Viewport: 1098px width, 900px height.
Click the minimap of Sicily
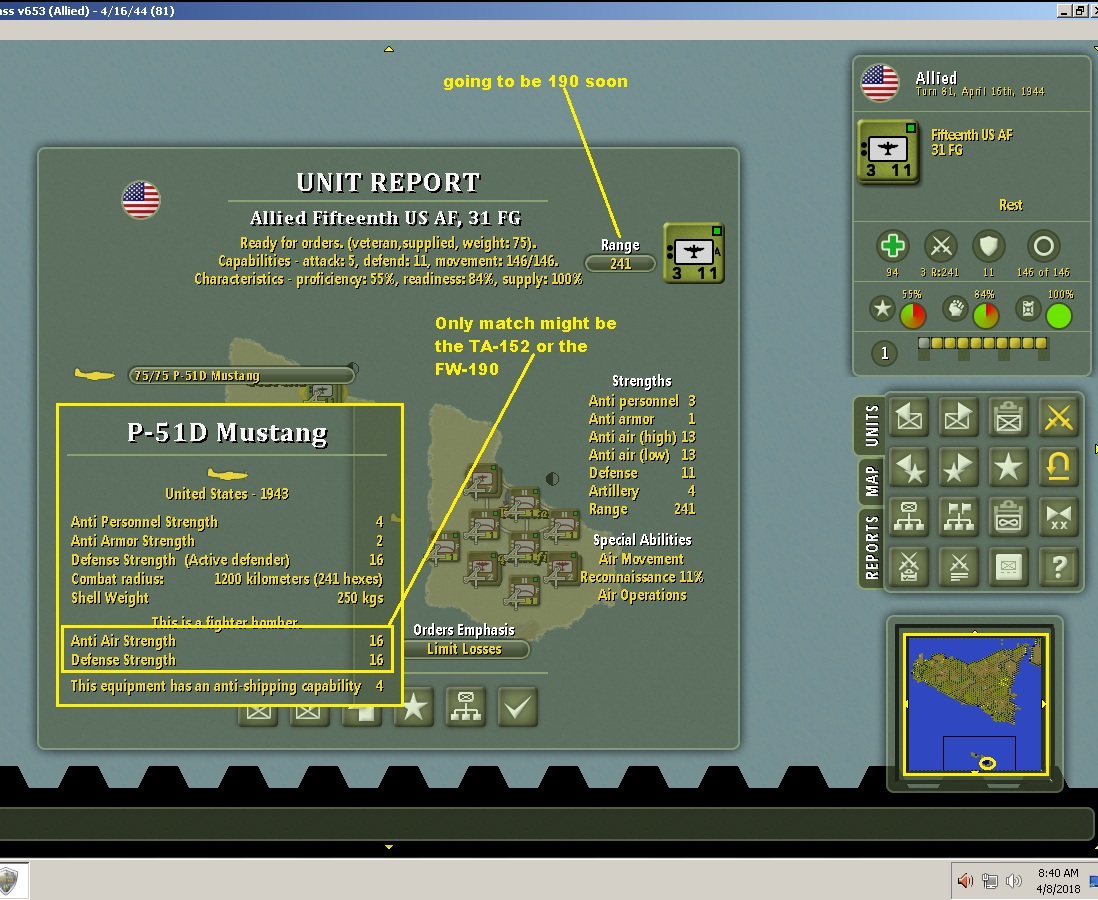975,703
